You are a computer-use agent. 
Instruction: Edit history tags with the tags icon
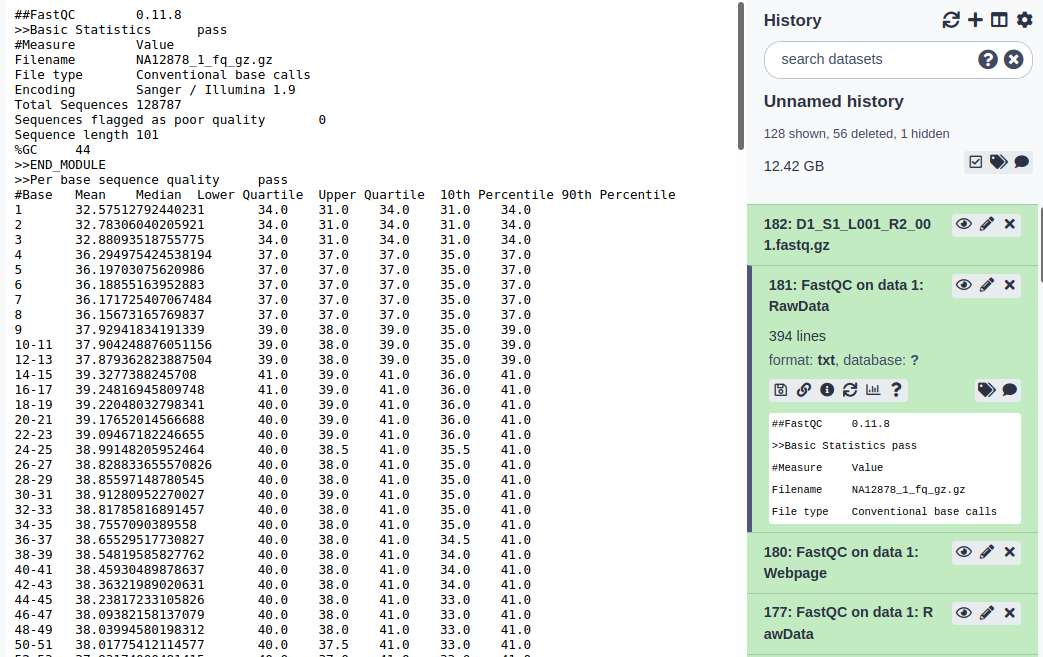[x=998, y=162]
